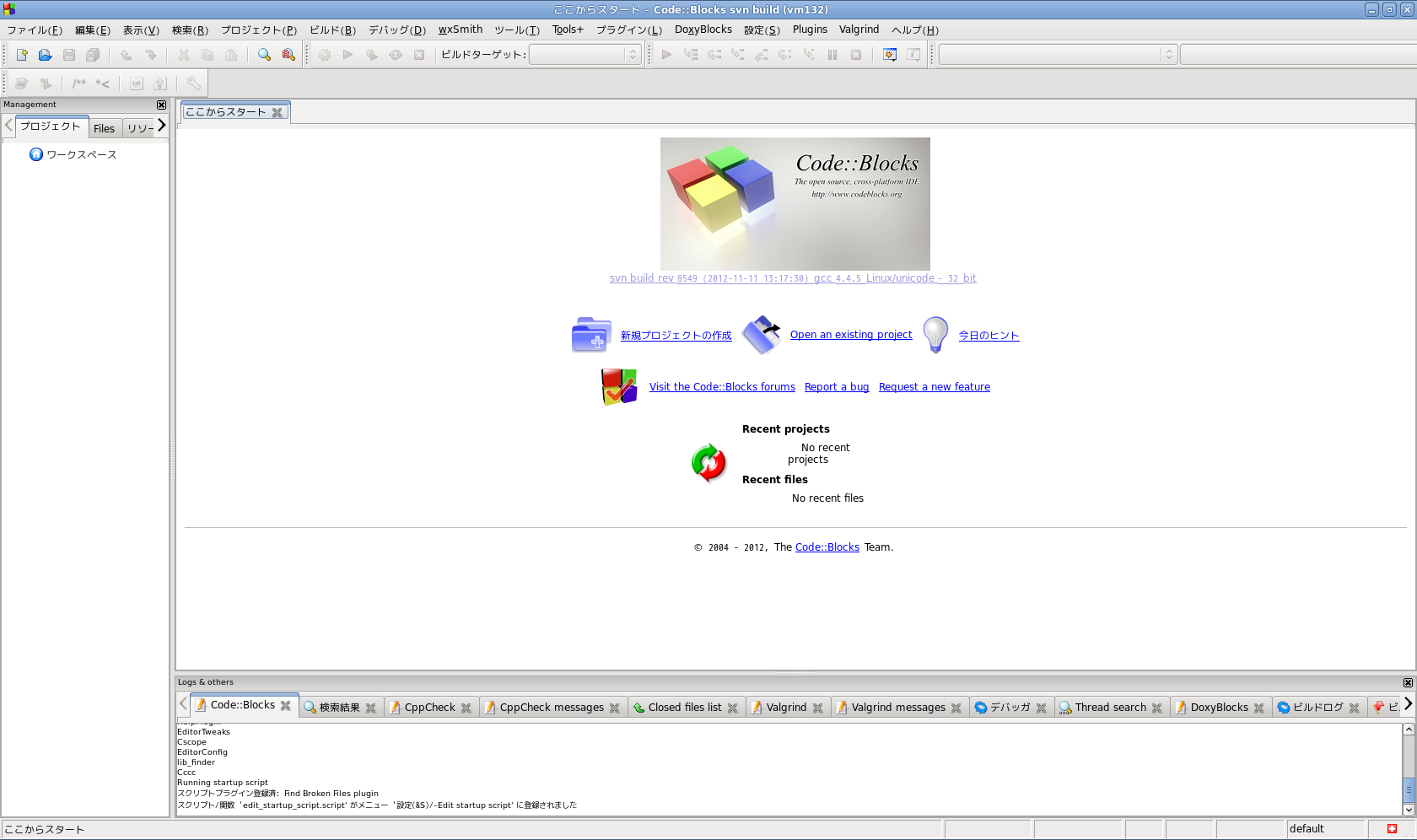The height and width of the screenshot is (840, 1417).
Task: Close the ここからスタート editor tab
Action: 277,112
